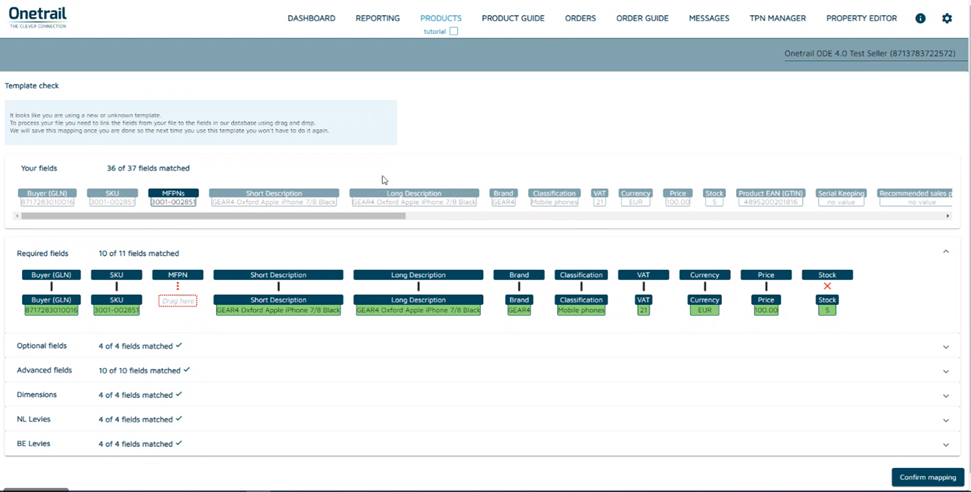This screenshot has width=971, height=492.
Task: Select the MFPNs chip in Your fields
Action: [x=173, y=193]
